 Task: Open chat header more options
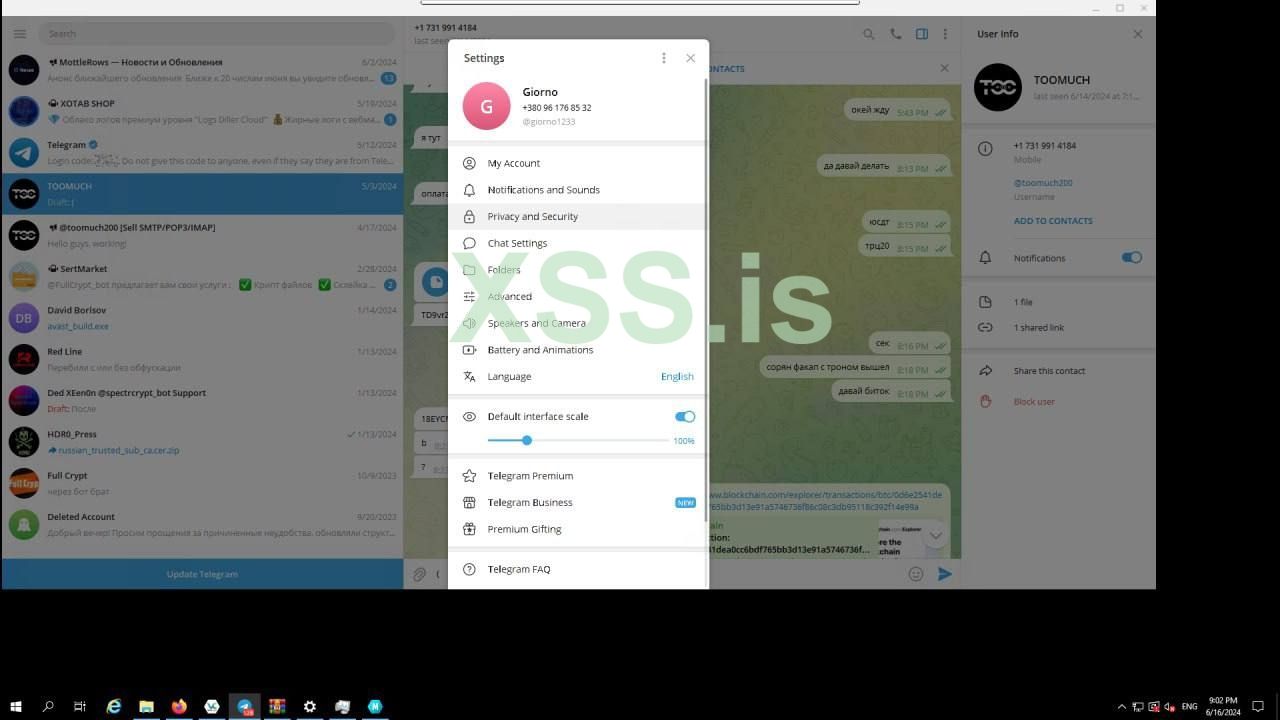tap(945, 34)
